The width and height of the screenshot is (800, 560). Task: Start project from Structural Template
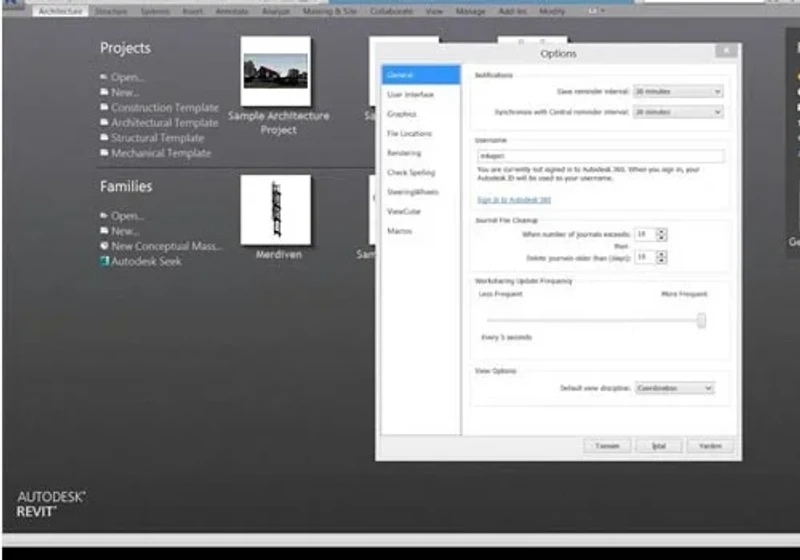[158, 138]
